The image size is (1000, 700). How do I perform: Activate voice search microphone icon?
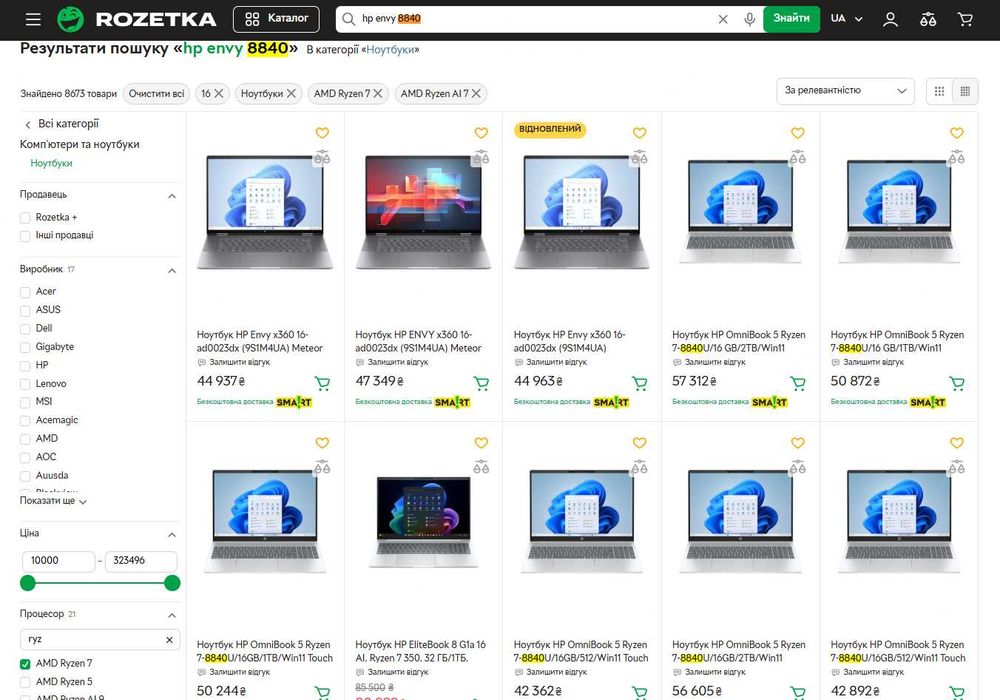(x=749, y=19)
